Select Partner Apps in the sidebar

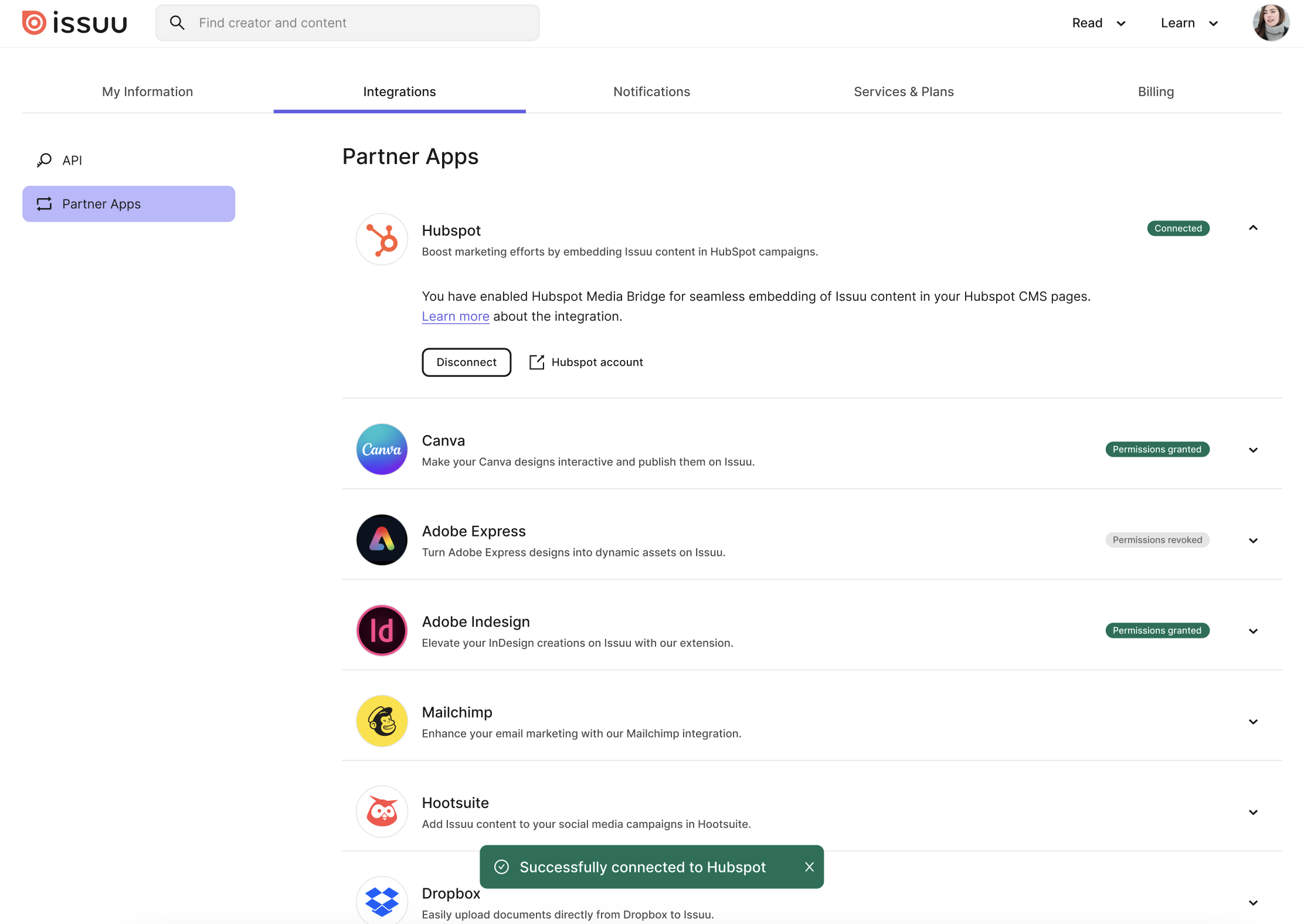pos(128,204)
